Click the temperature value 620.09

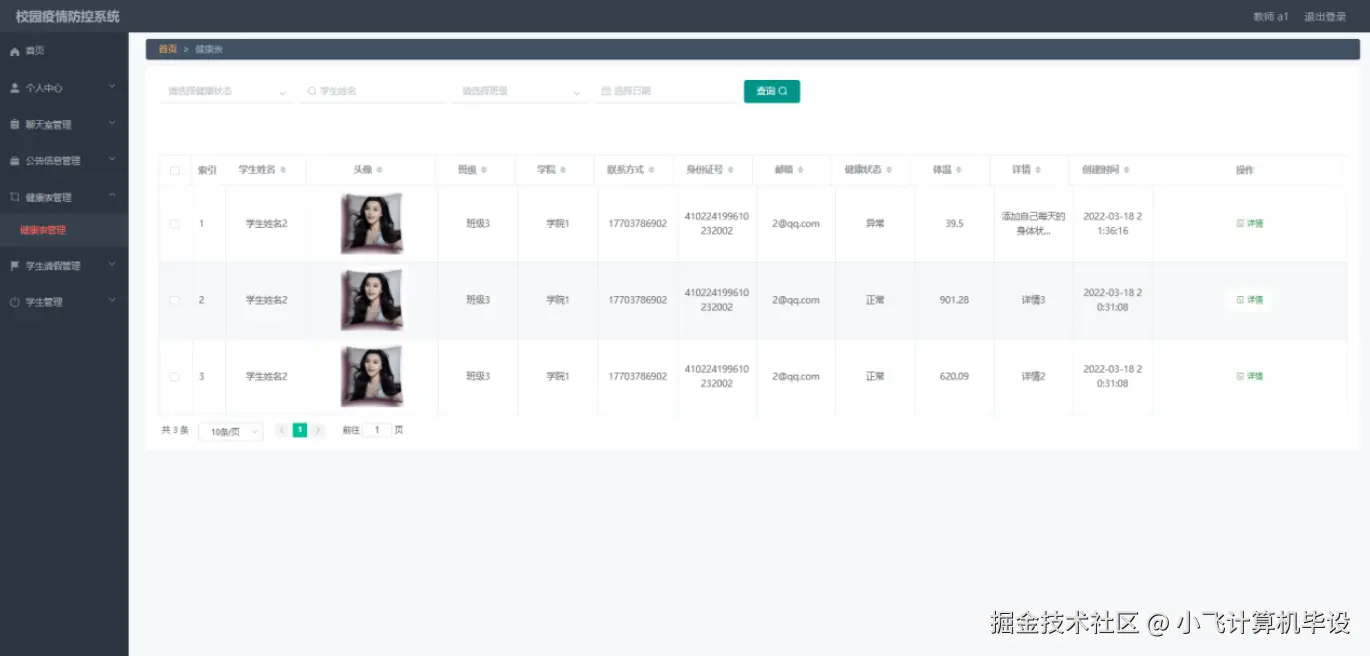pyautogui.click(x=954, y=377)
